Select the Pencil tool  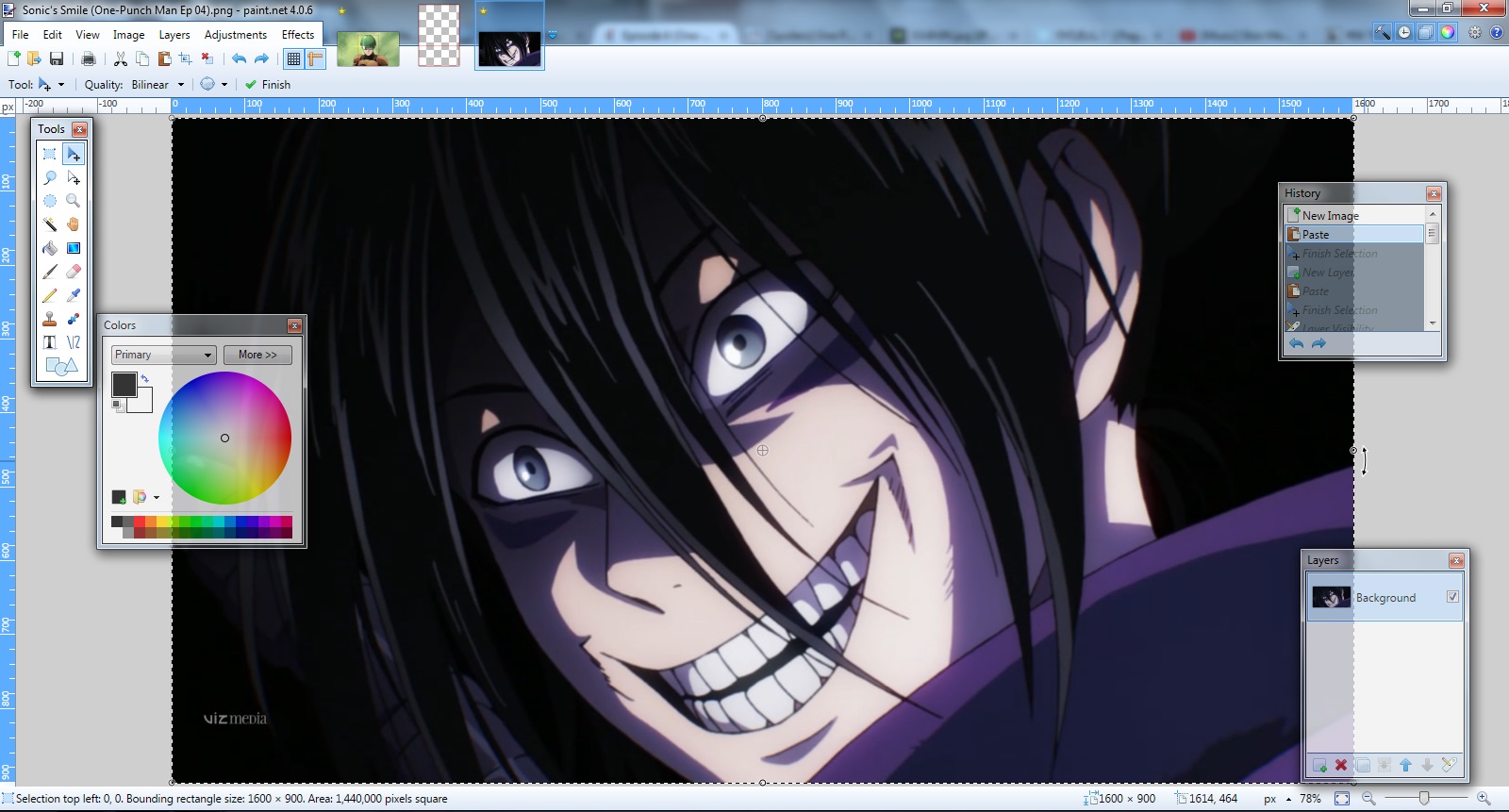tap(50, 295)
